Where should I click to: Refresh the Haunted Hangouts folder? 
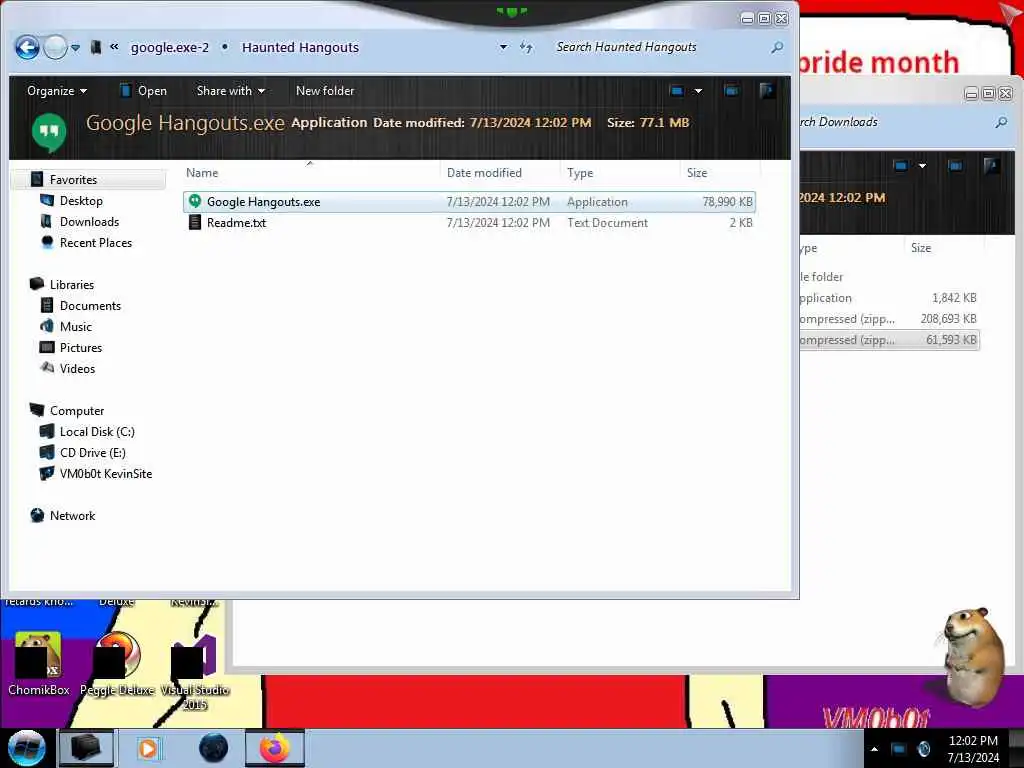pos(526,47)
